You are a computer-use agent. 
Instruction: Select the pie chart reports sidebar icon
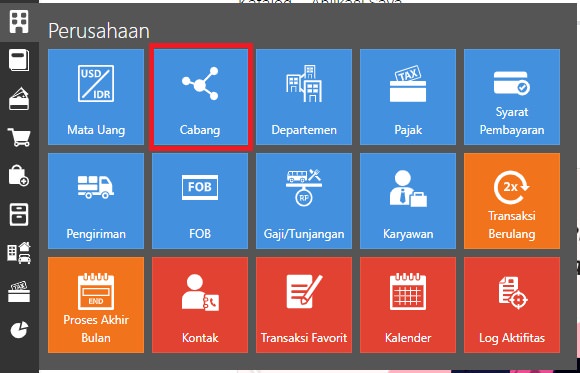pos(19,330)
